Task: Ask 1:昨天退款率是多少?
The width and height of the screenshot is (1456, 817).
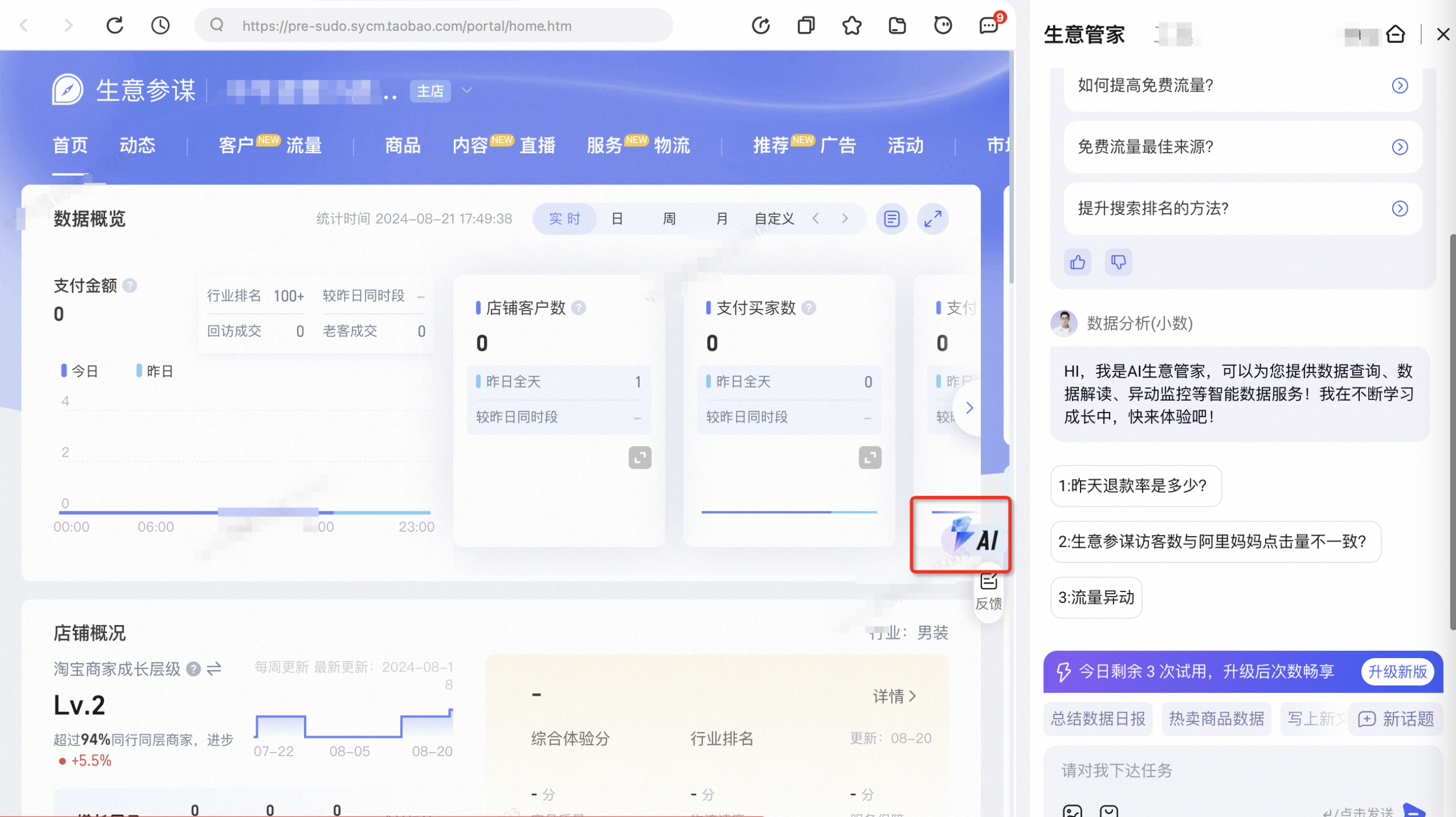Action: click(x=1135, y=486)
